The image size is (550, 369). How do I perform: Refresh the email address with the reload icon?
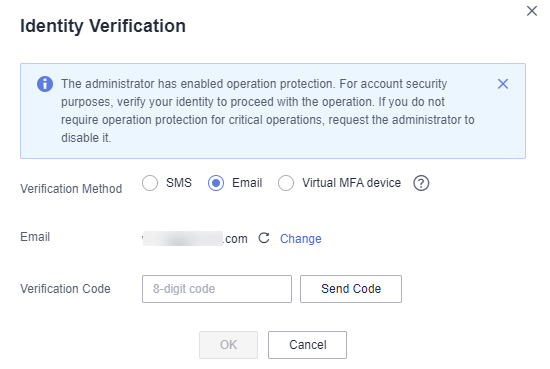[x=264, y=238]
